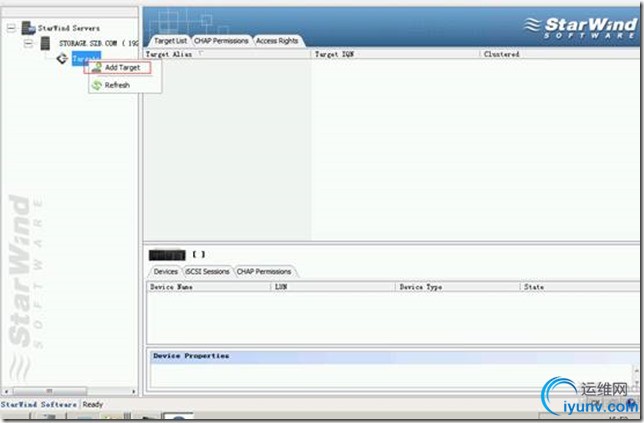Click the green Refresh menu icon
Viewport: 644px width, 423px height.
pos(97,85)
